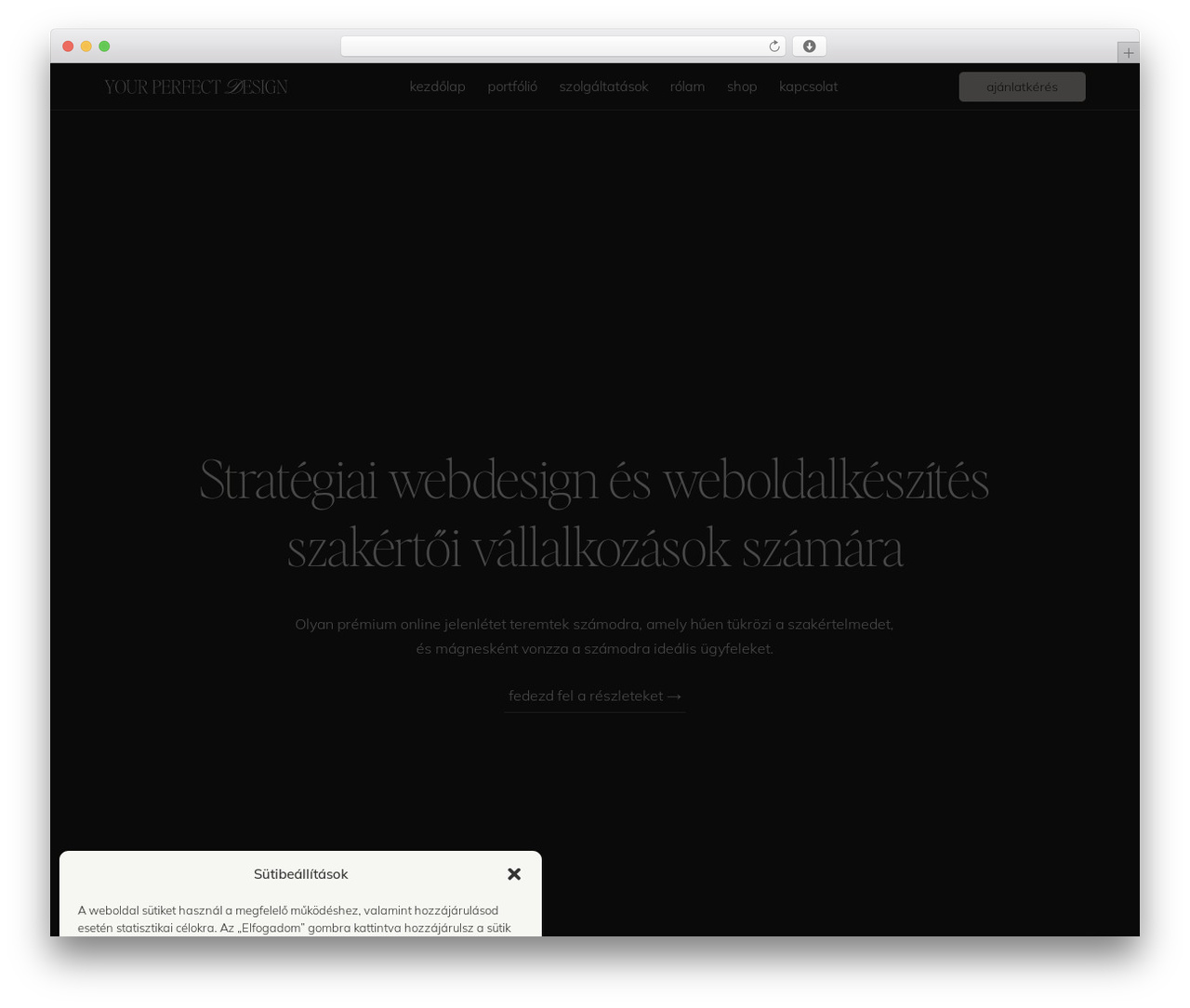Visit the shop page
Screen dimensions: 1190x1008
point(742,86)
